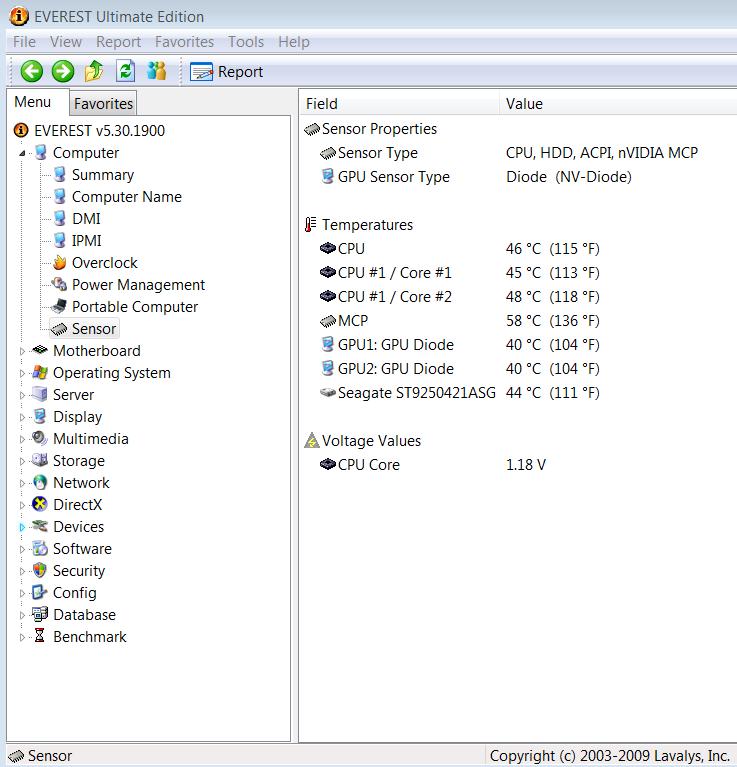Select the Sensor Type row

(517, 153)
